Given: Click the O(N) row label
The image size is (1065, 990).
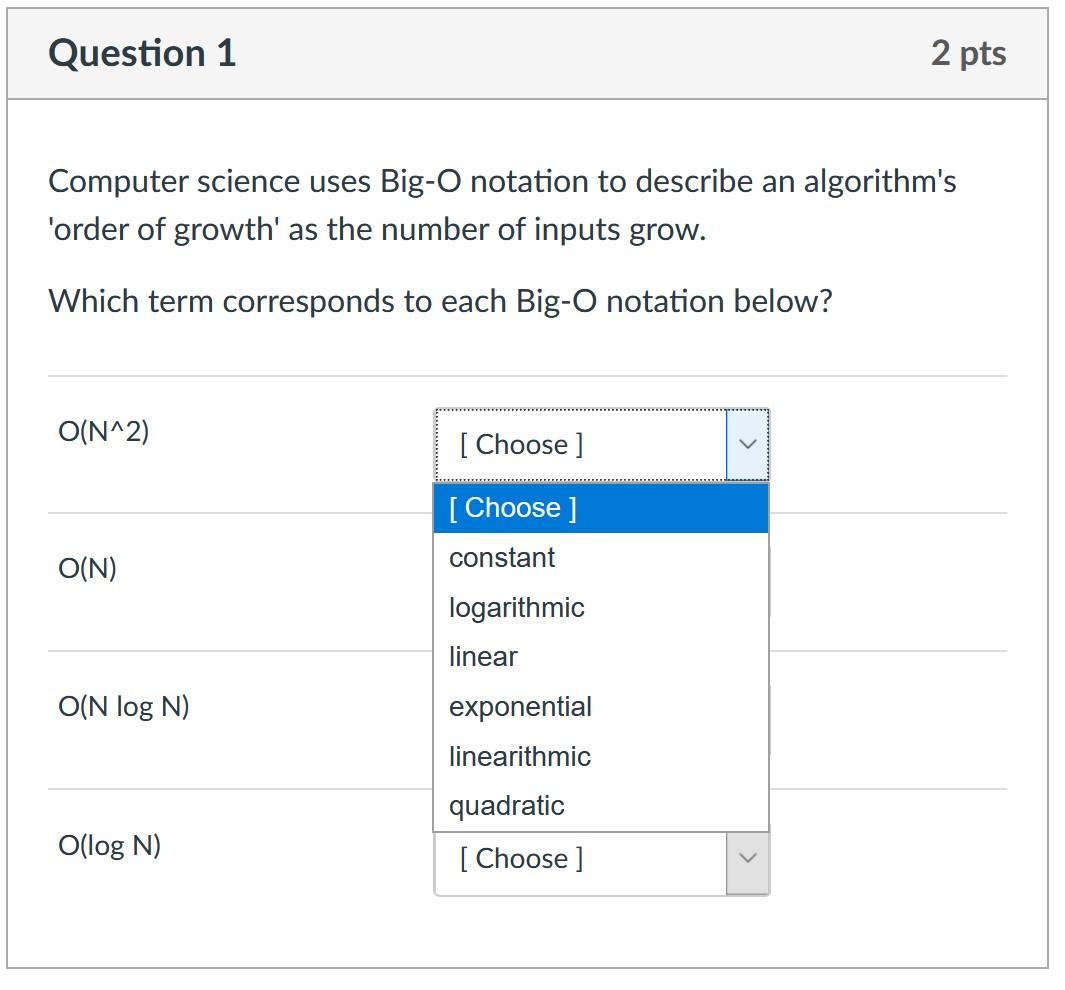Looking at the screenshot, I should tap(88, 568).
